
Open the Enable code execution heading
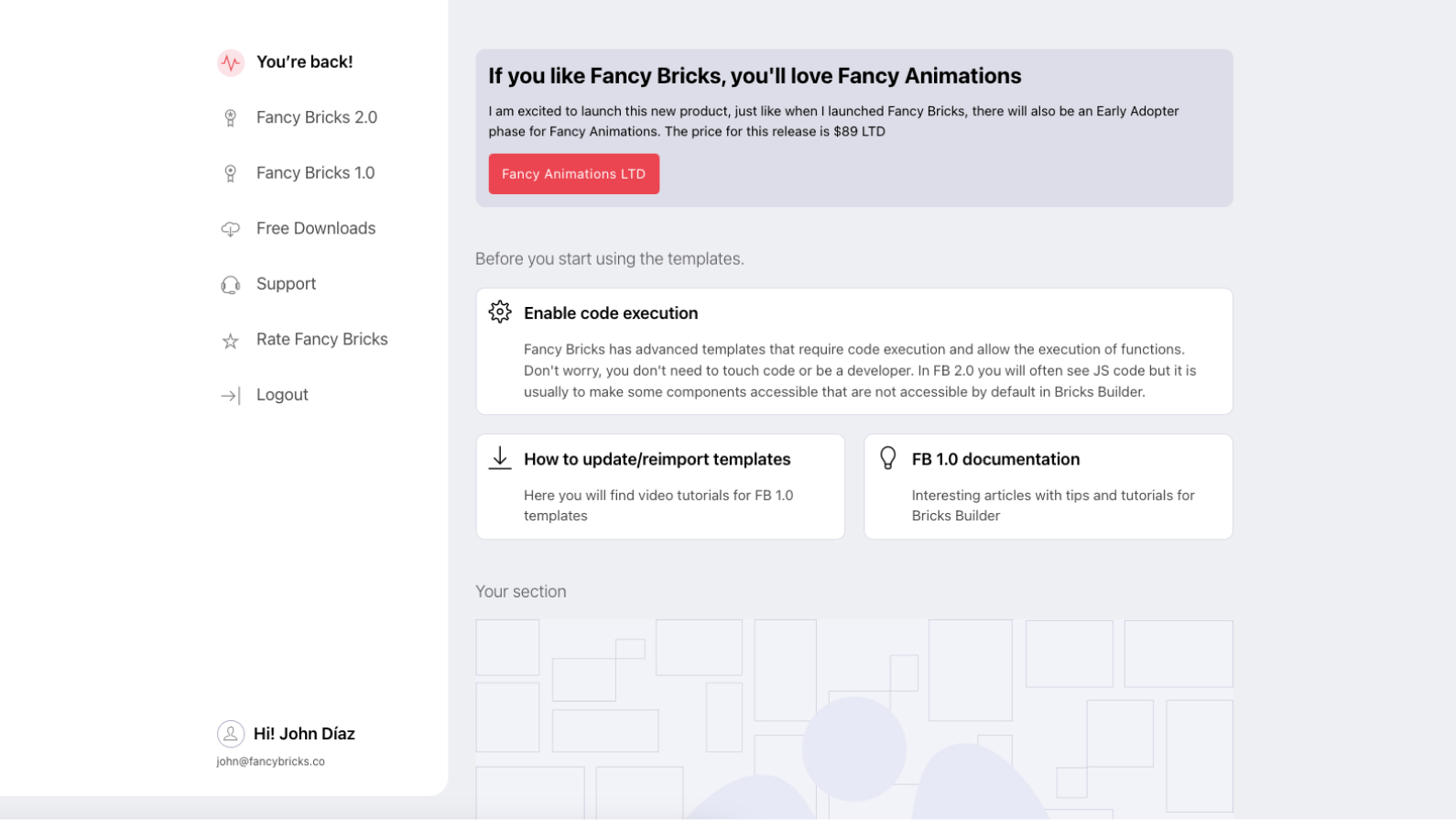[611, 313]
